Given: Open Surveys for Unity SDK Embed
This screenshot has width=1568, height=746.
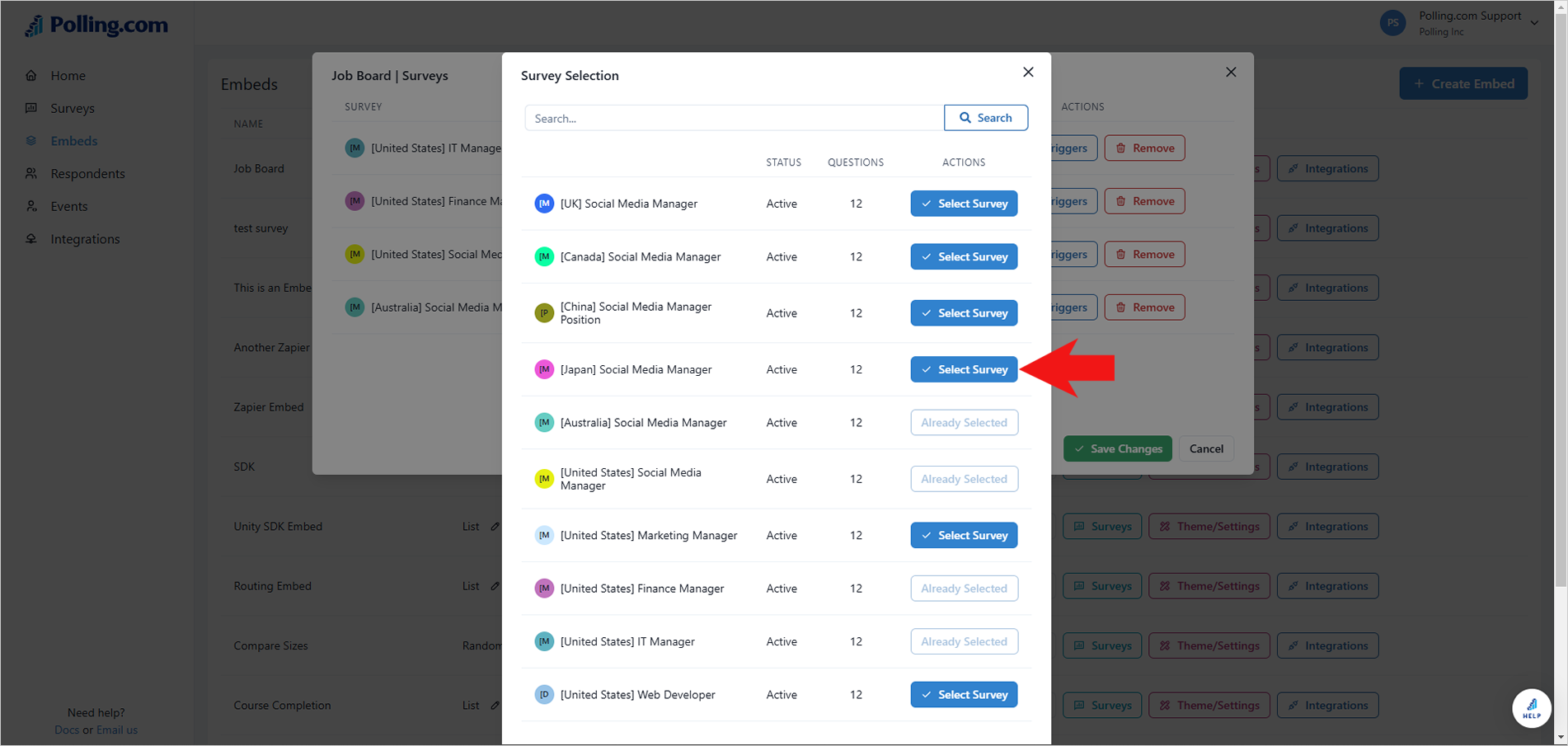Looking at the screenshot, I should point(1102,527).
